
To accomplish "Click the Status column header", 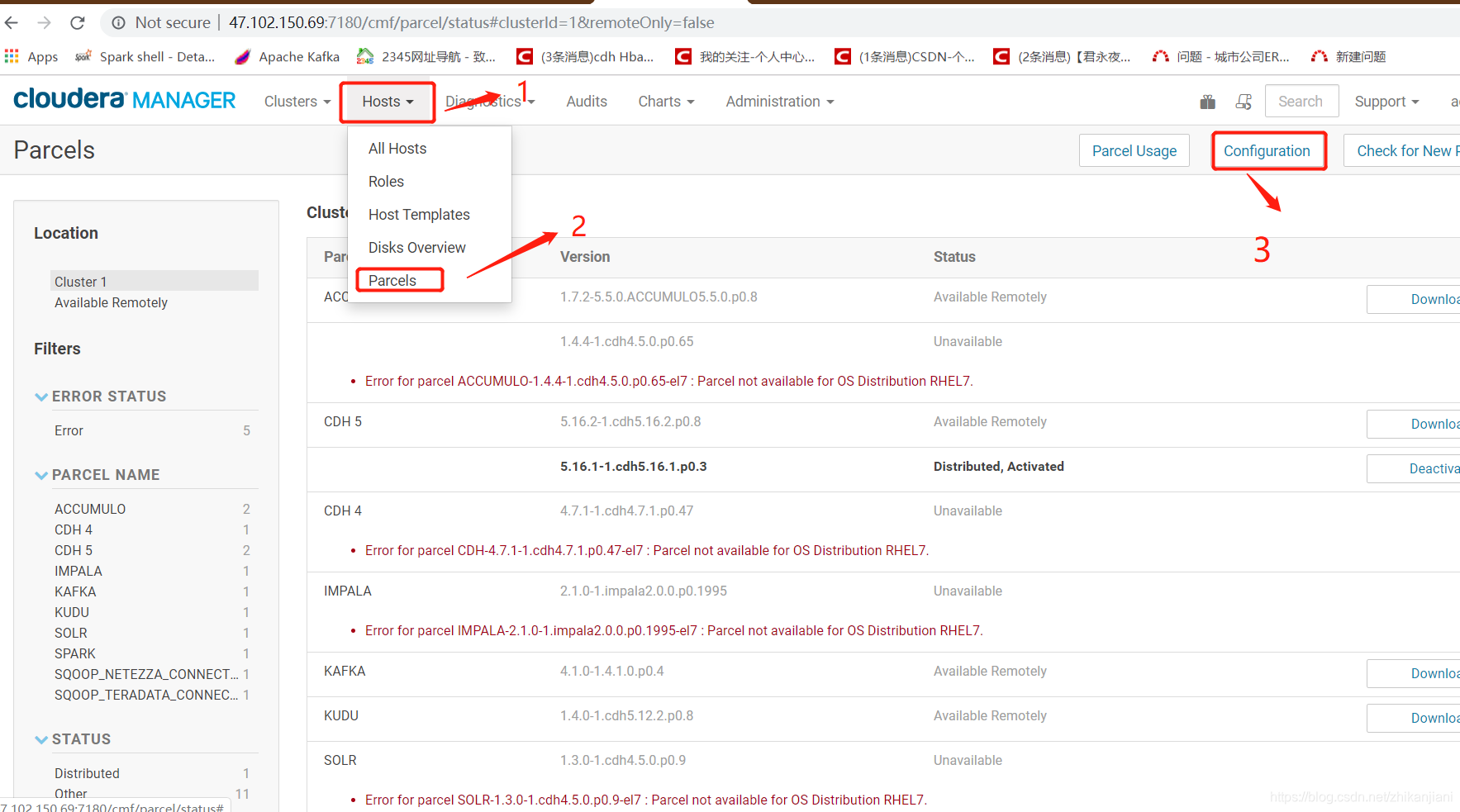I will click(x=954, y=257).
